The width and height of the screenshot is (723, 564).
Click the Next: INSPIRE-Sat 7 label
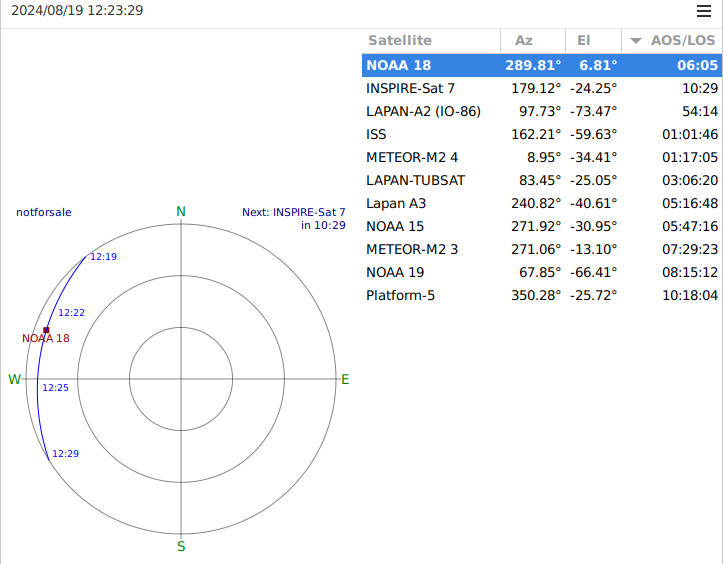294,212
